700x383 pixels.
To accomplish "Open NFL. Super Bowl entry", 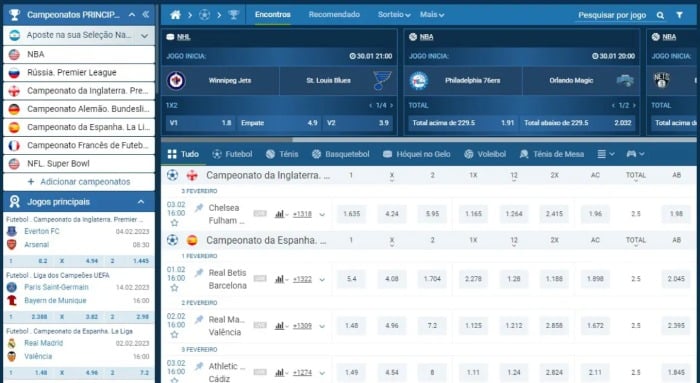I will pos(79,164).
